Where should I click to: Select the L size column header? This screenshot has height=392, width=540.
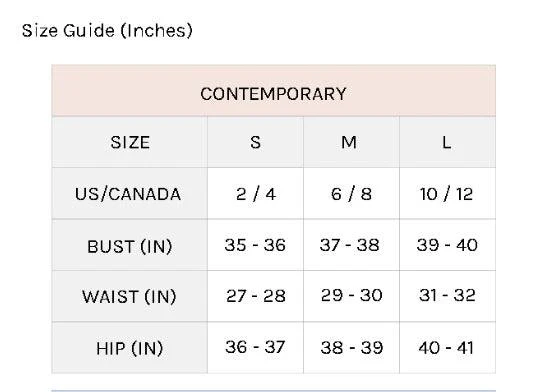tap(447, 142)
